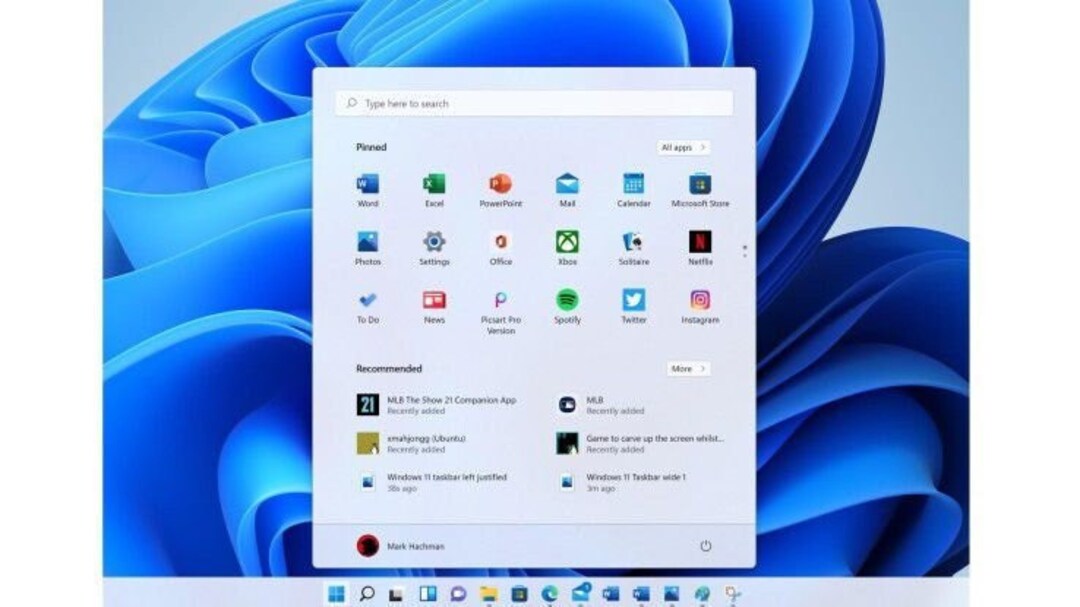Launch Instagram from pinned apps
1080x607 pixels.
pyautogui.click(x=700, y=307)
